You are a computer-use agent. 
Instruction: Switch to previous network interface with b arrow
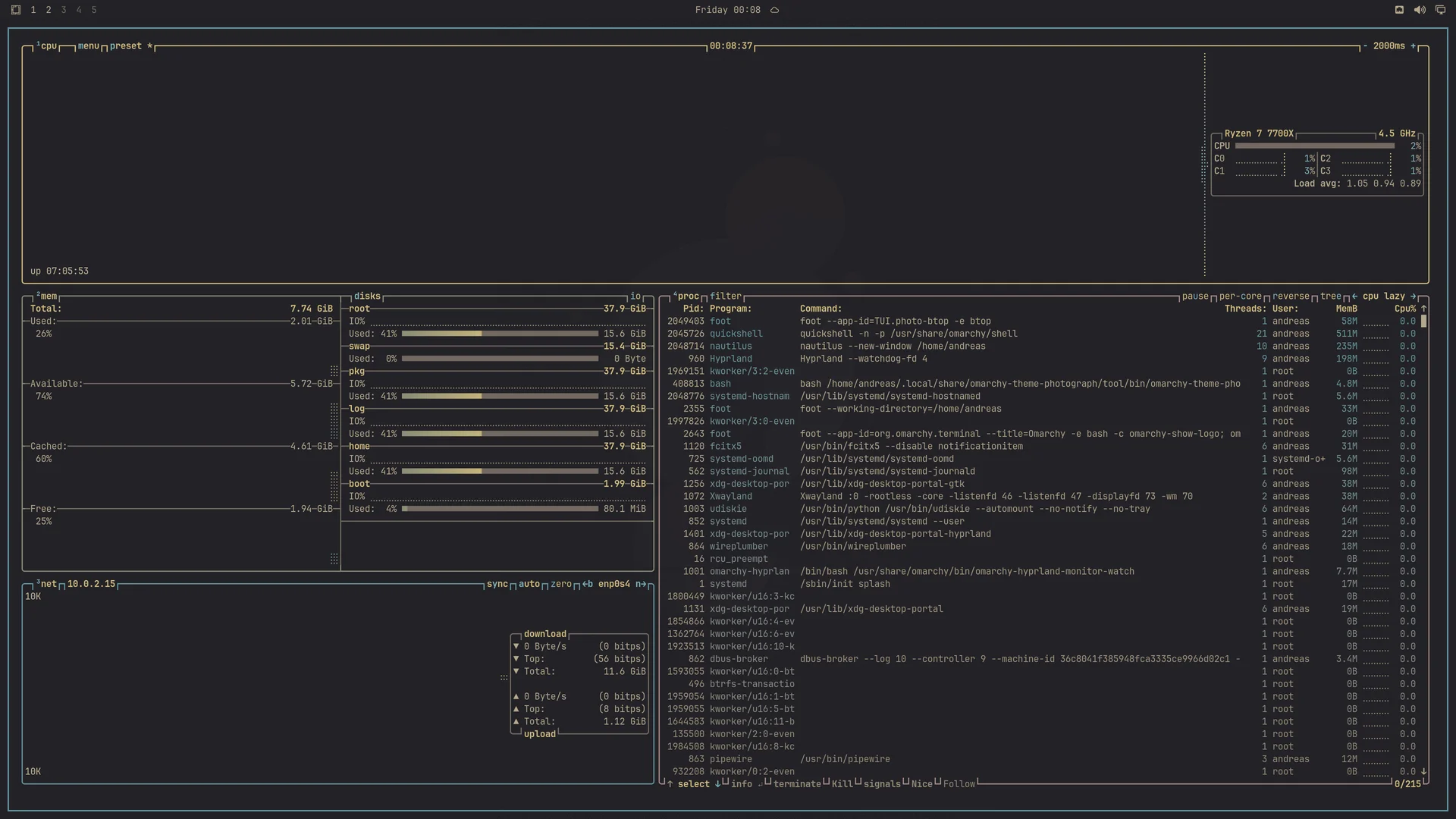tap(588, 584)
